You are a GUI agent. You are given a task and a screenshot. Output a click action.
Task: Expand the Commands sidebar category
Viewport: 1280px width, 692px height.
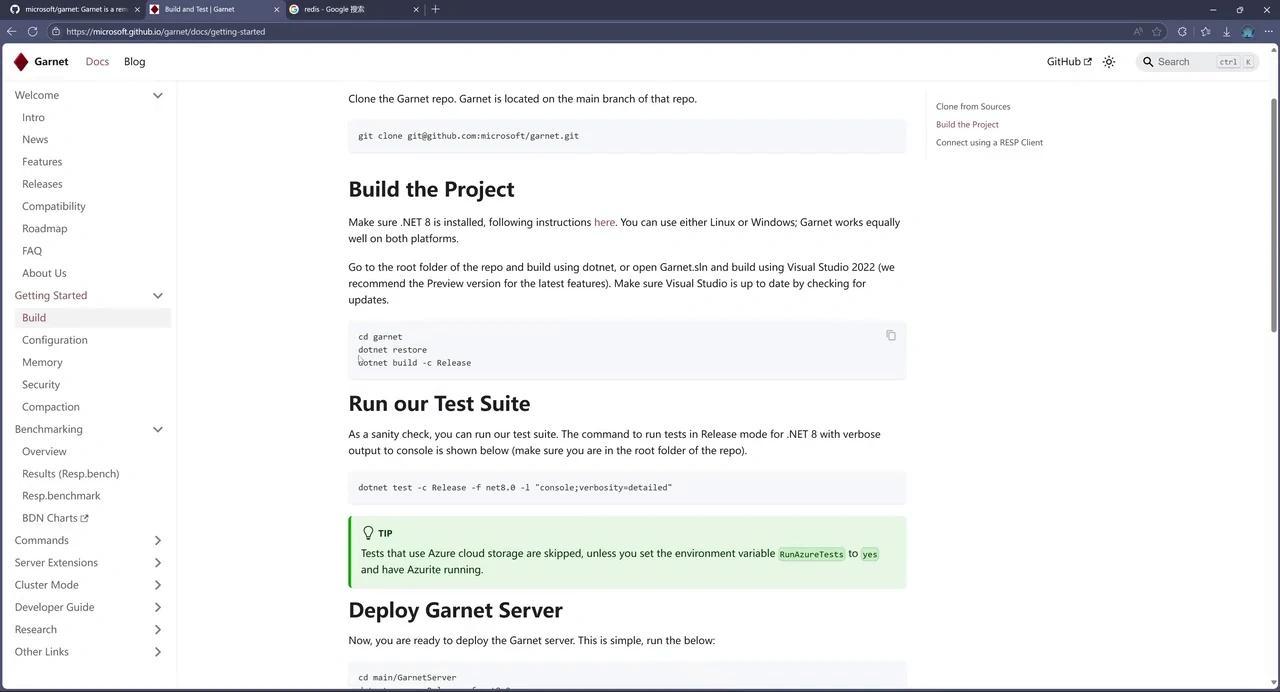coord(157,541)
